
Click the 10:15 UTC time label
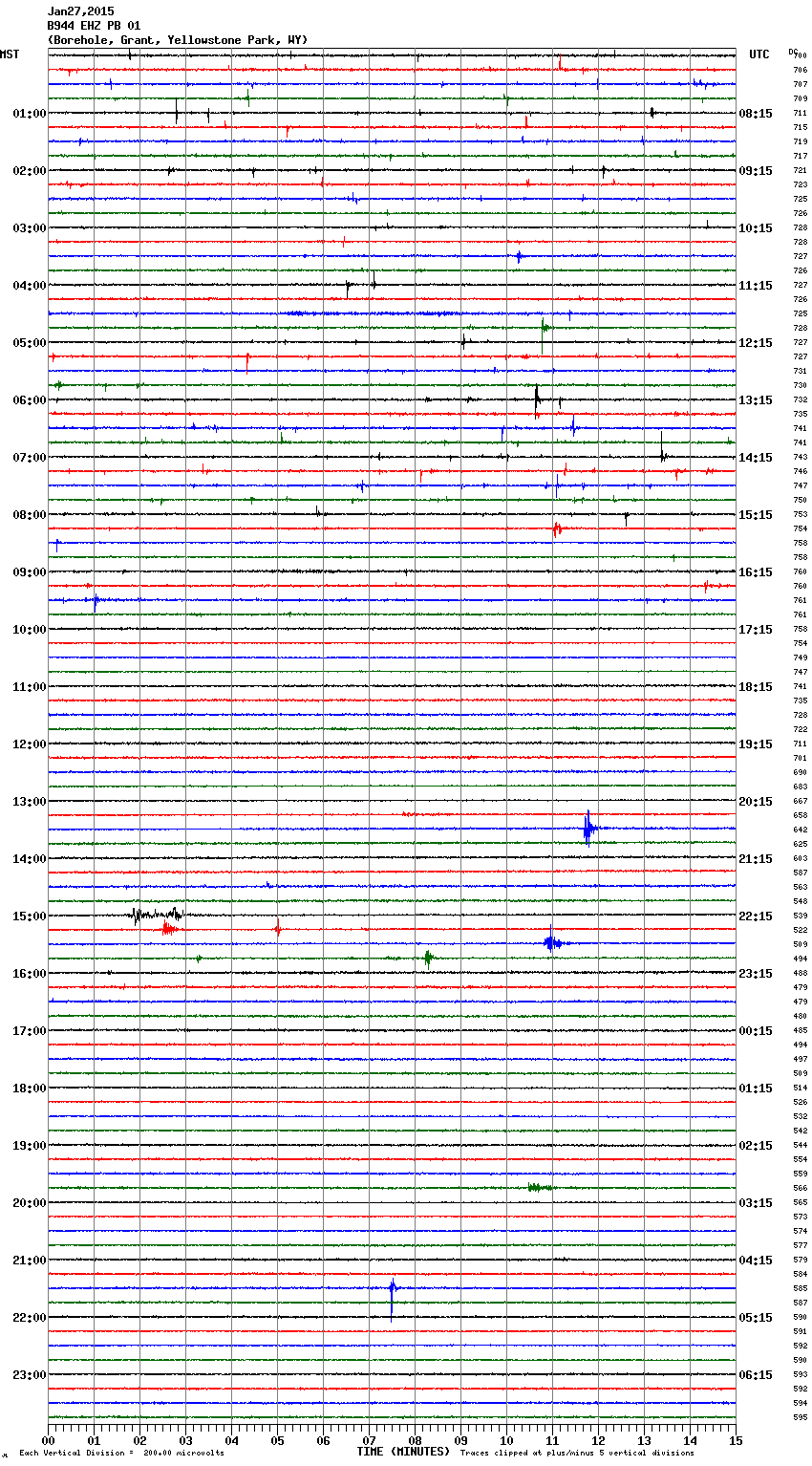[756, 228]
